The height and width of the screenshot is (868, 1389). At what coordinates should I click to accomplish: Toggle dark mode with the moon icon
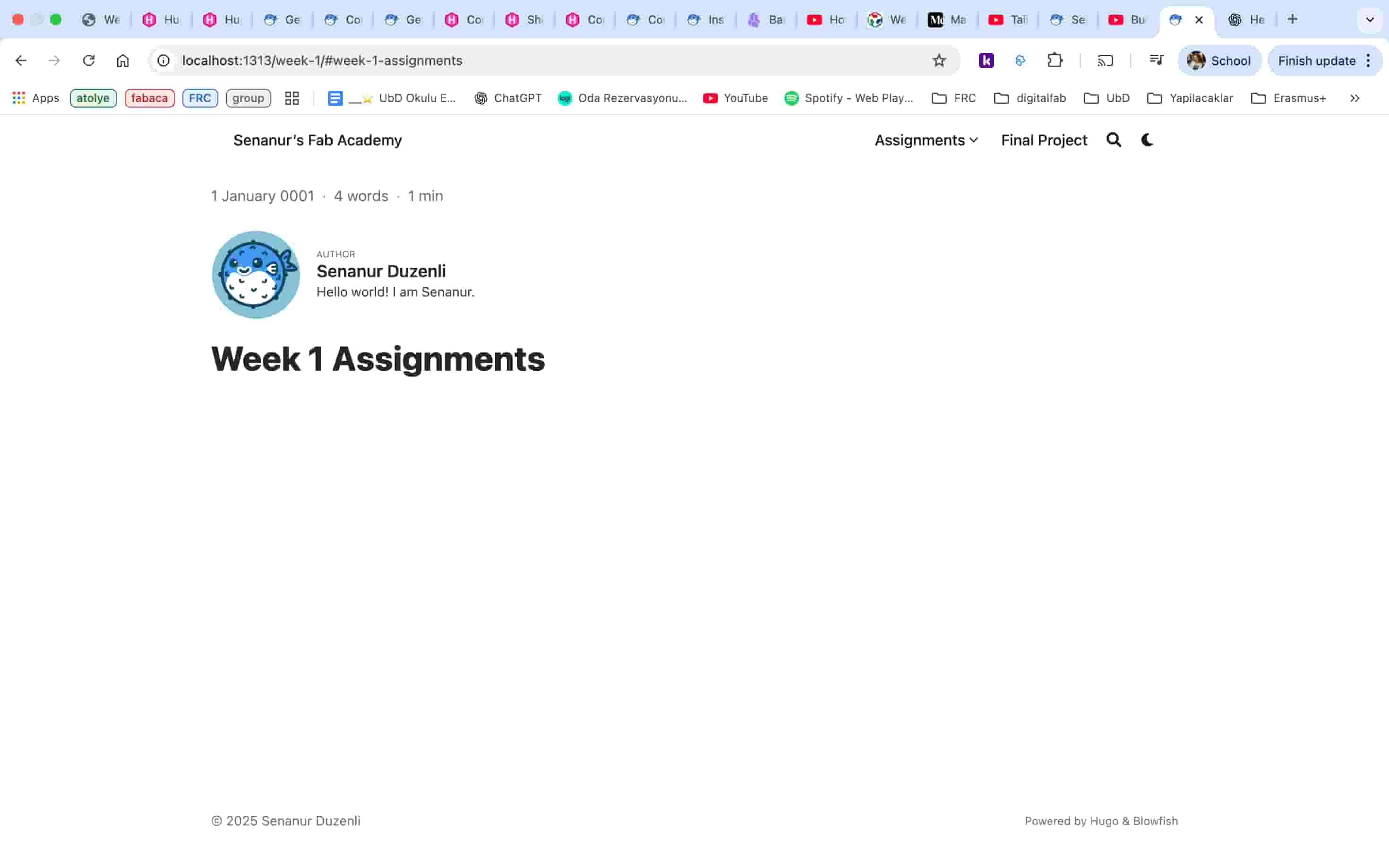[x=1147, y=140]
